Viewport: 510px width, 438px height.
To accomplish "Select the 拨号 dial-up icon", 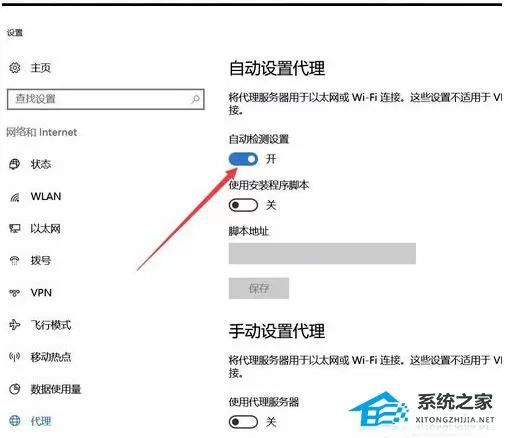I will click(15, 260).
